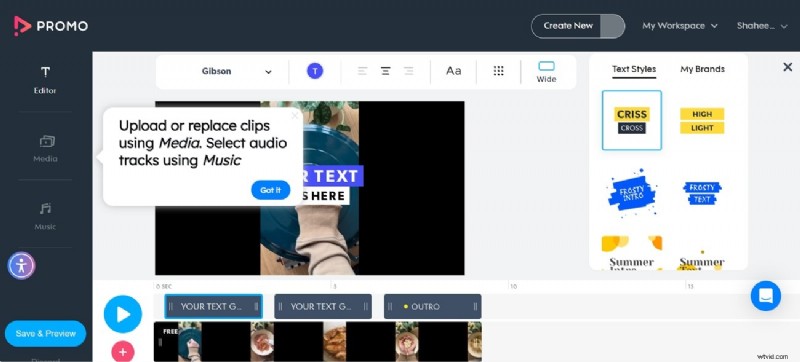Choose the High Light text style
This screenshot has height=362, width=800.
tap(702, 121)
